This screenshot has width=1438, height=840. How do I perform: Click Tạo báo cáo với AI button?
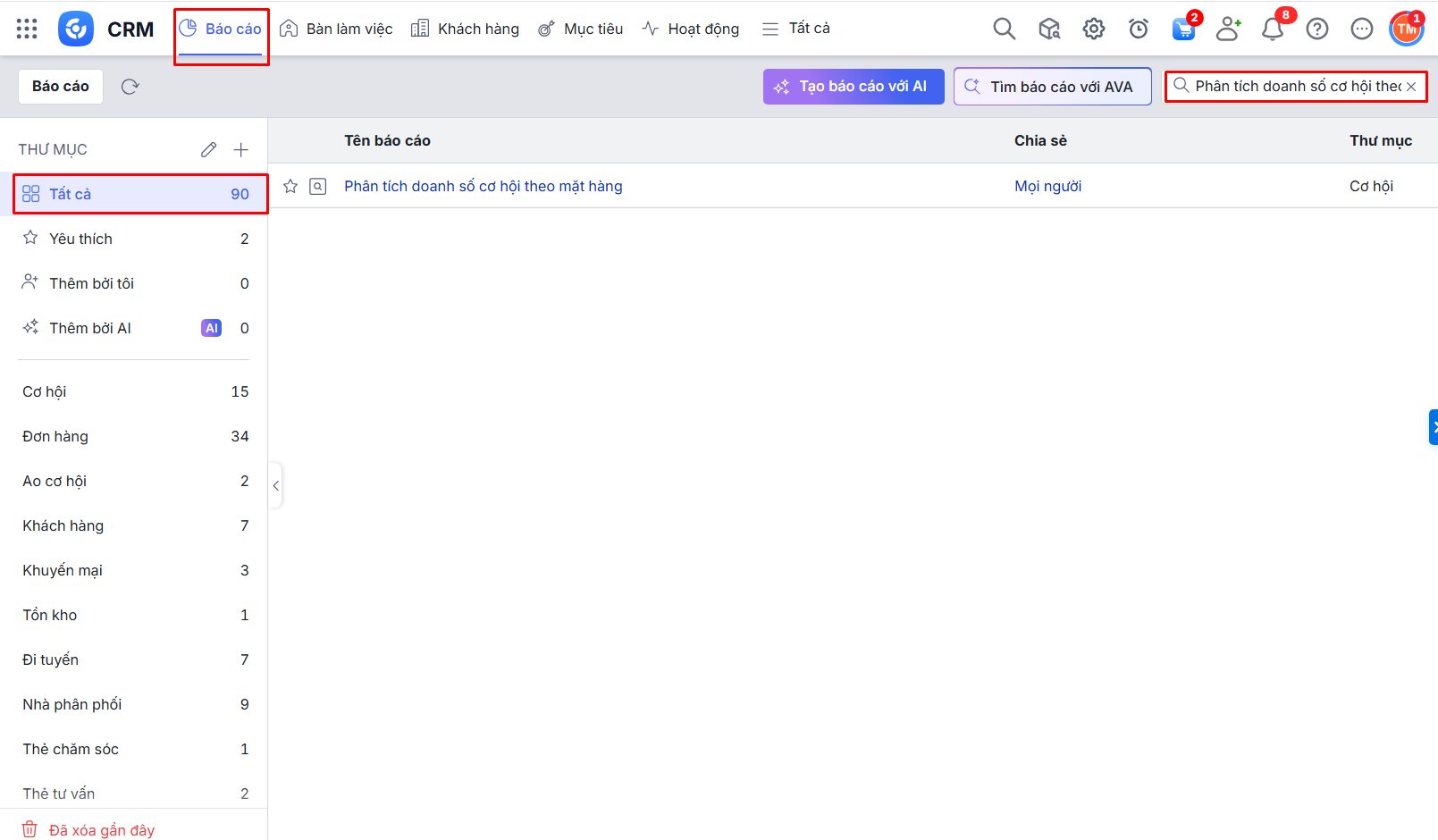(x=853, y=87)
